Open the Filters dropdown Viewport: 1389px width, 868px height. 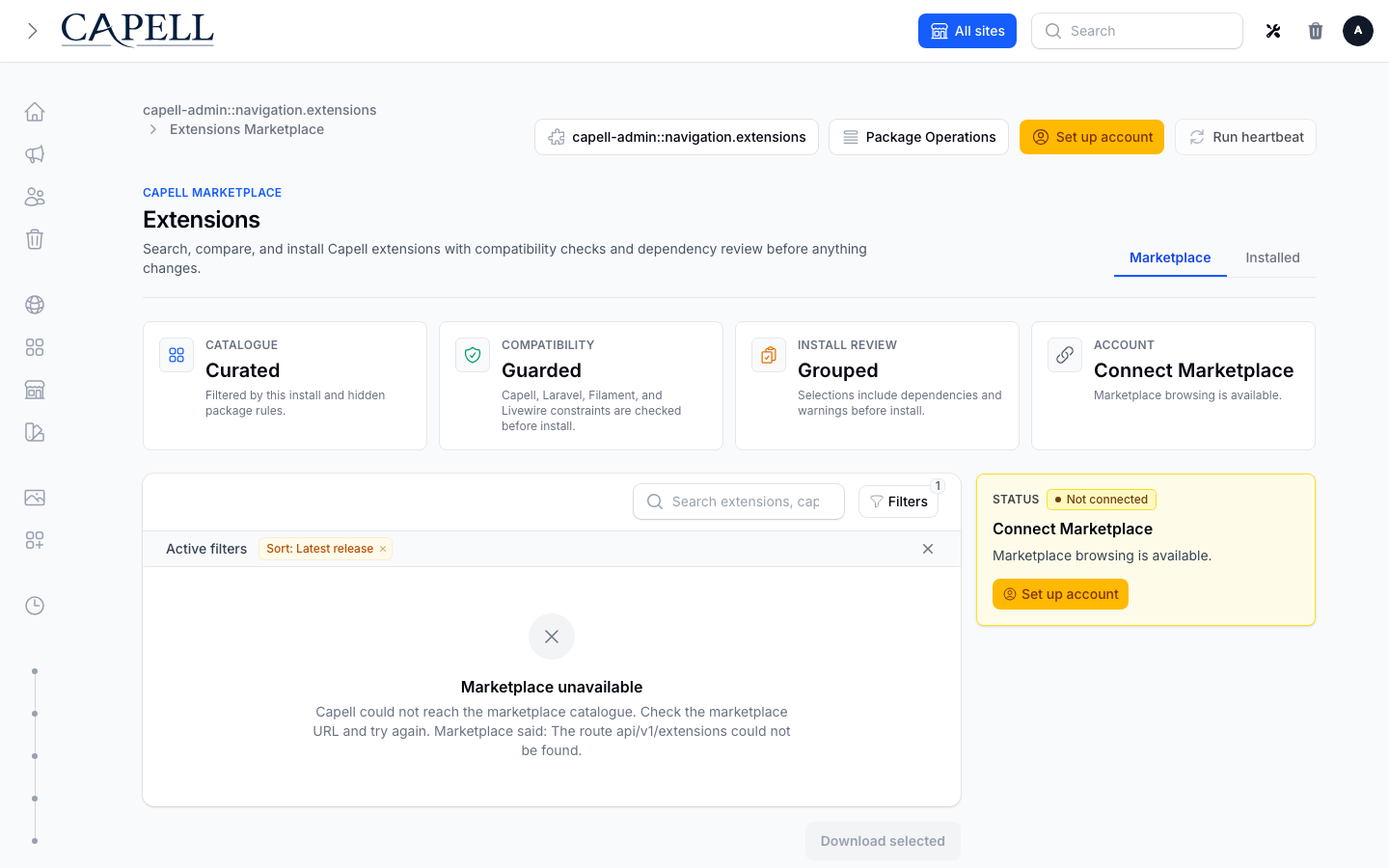click(898, 502)
